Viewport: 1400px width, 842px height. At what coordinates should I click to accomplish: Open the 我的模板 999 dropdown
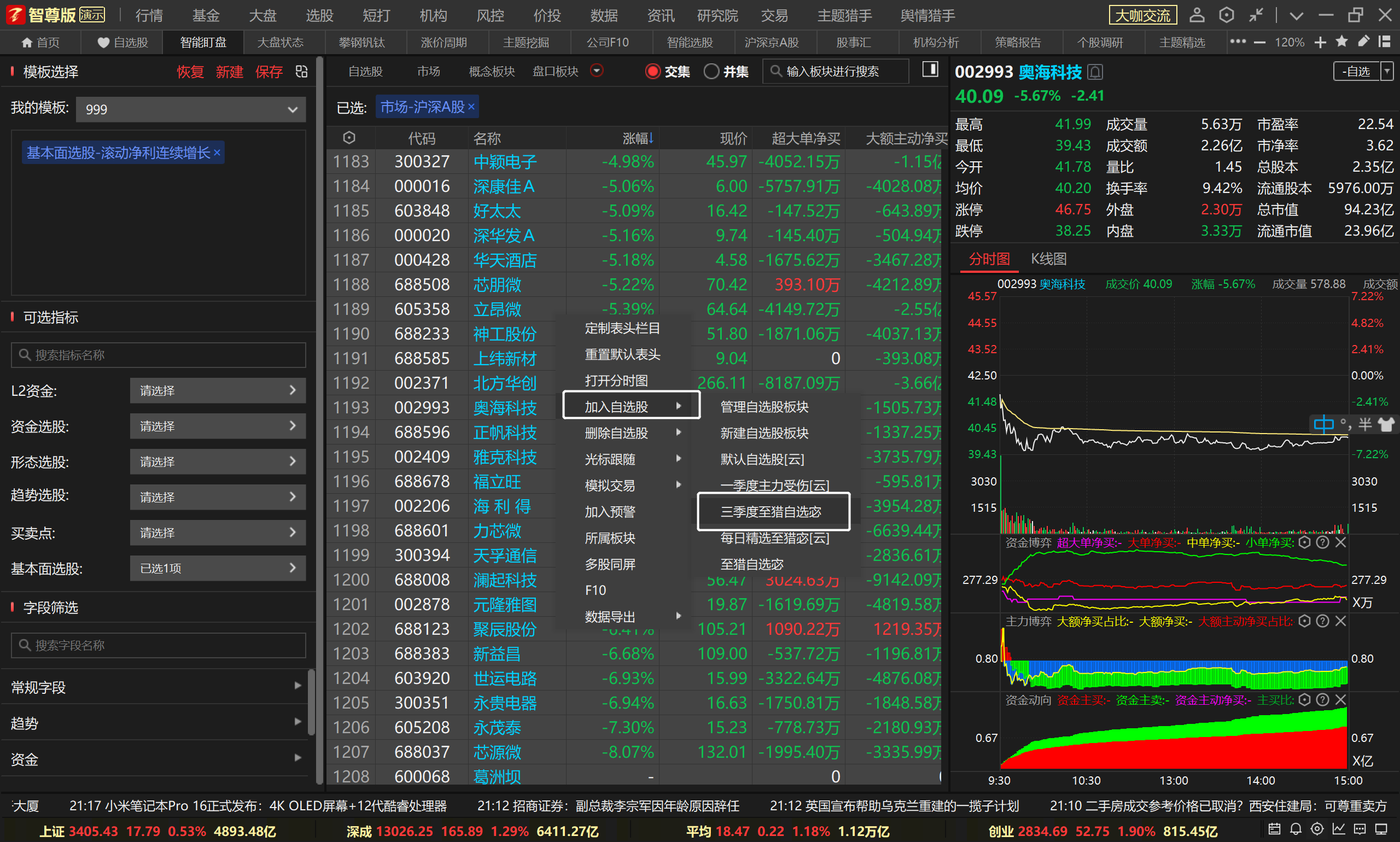coord(191,109)
